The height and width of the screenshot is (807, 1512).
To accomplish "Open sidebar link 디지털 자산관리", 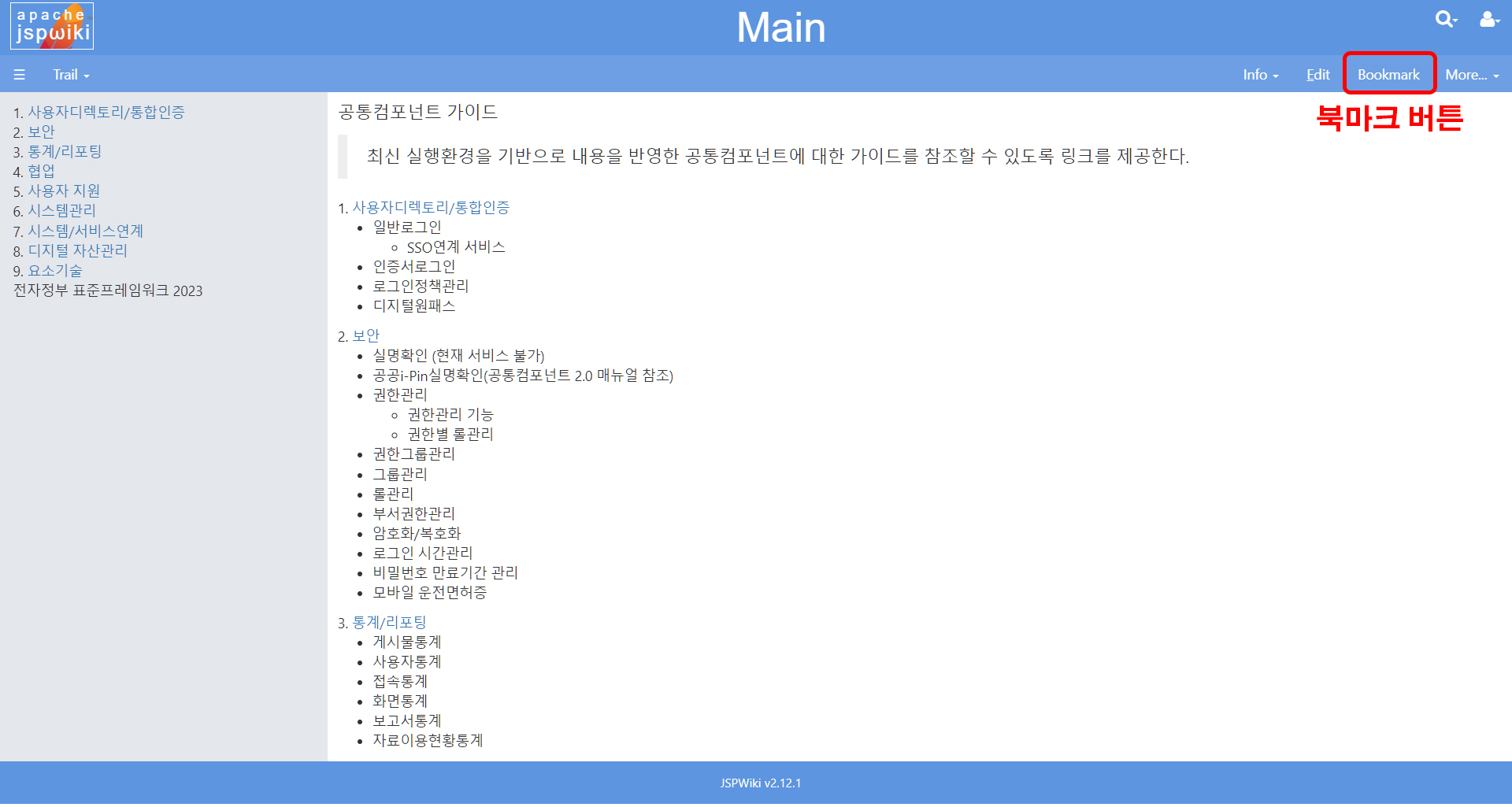I will pyautogui.click(x=77, y=250).
